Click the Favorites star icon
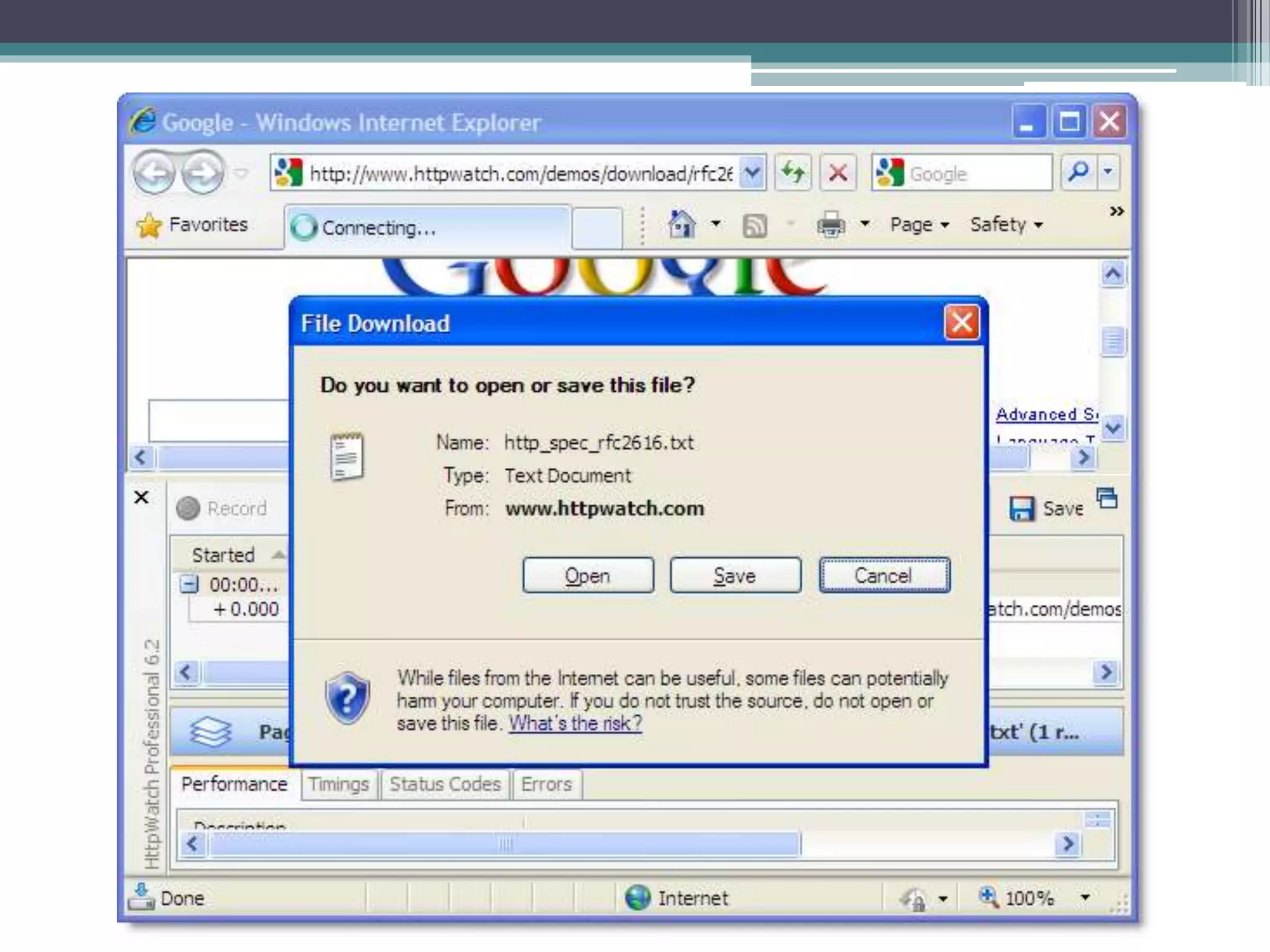 click(149, 226)
